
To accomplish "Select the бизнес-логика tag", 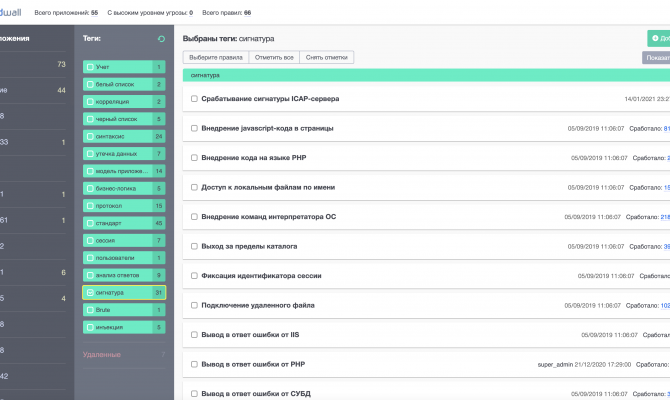I will [124, 188].
